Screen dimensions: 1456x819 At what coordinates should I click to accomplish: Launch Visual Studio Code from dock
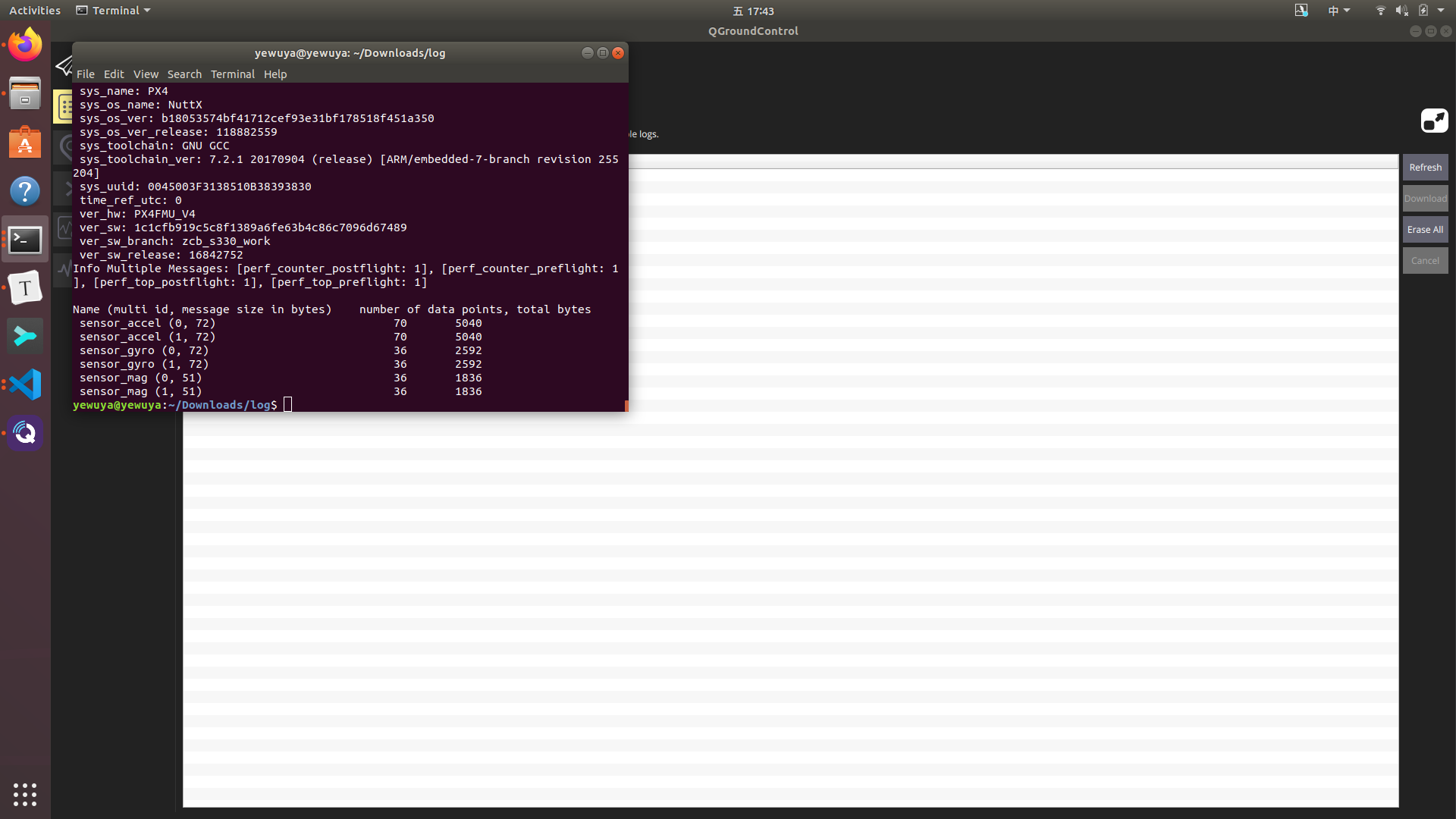pyautogui.click(x=25, y=384)
